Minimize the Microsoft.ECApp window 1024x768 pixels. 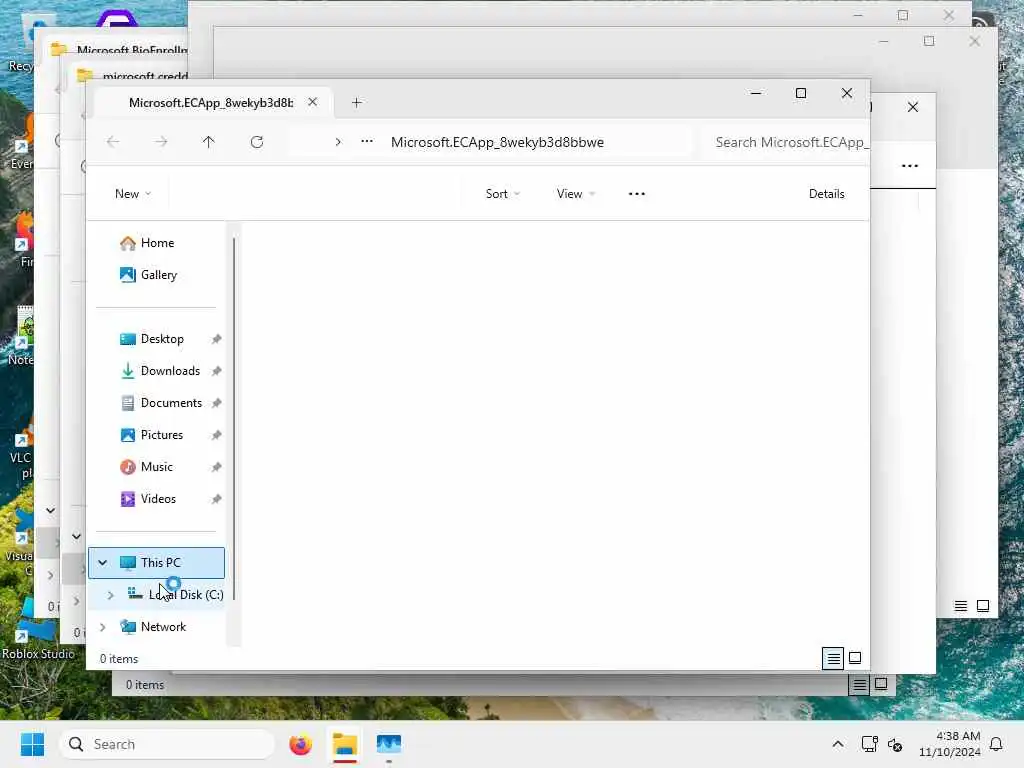click(756, 93)
